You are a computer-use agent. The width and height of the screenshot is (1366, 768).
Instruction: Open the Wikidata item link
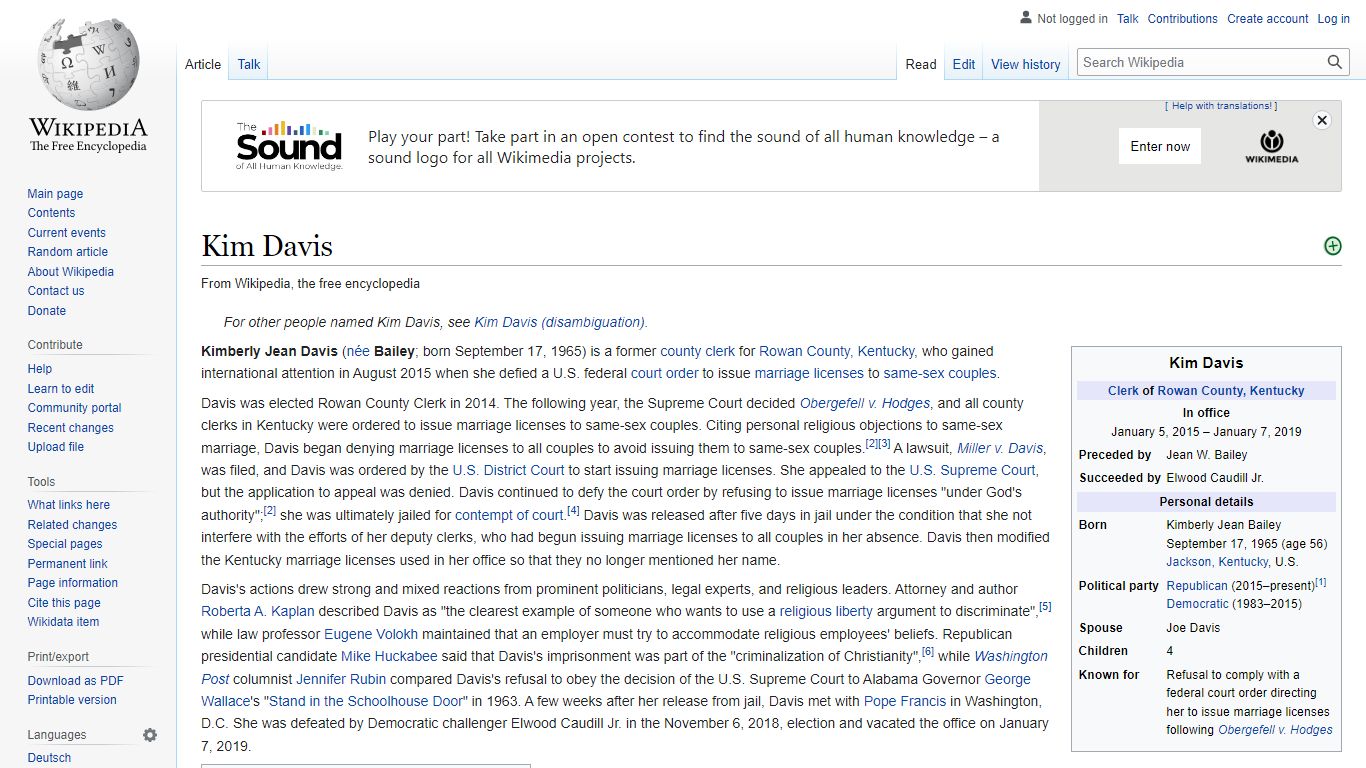[x=64, y=622]
